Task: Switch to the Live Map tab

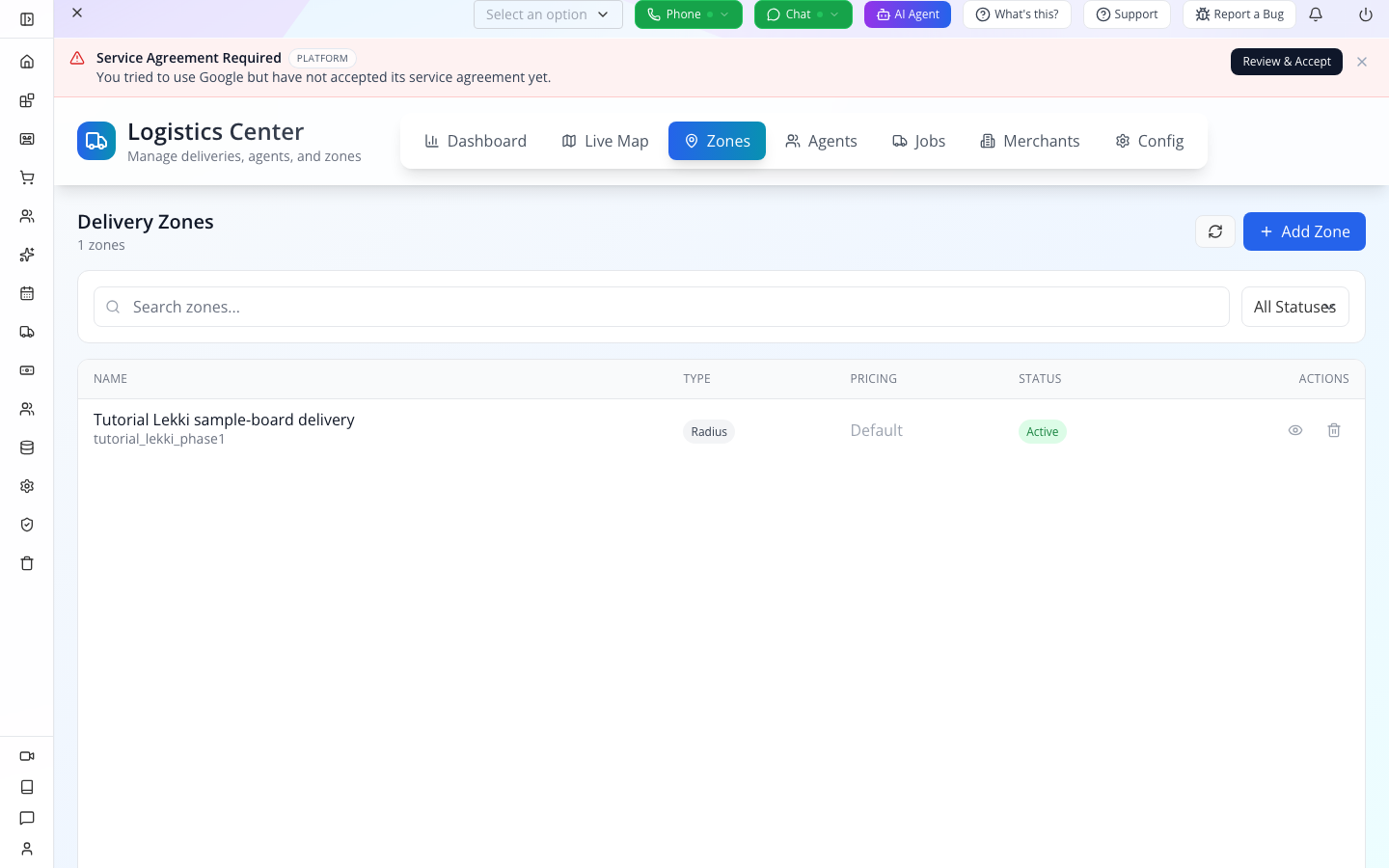Action: pyautogui.click(x=605, y=141)
